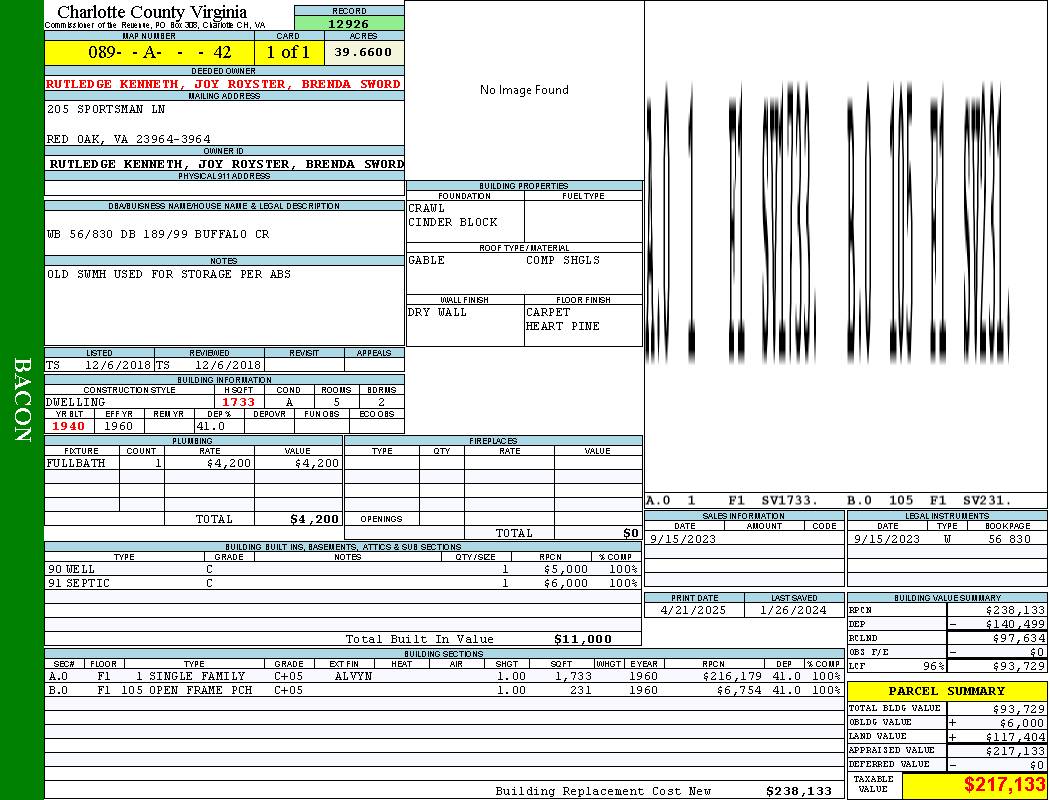This screenshot has width=1050, height=800.
Task: Click section B.0 RPCN $6,754
Action: click(739, 690)
